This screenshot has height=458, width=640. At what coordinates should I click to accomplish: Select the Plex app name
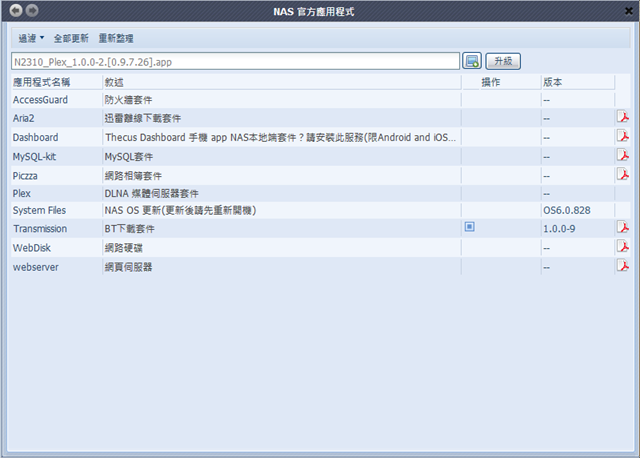click(22, 193)
